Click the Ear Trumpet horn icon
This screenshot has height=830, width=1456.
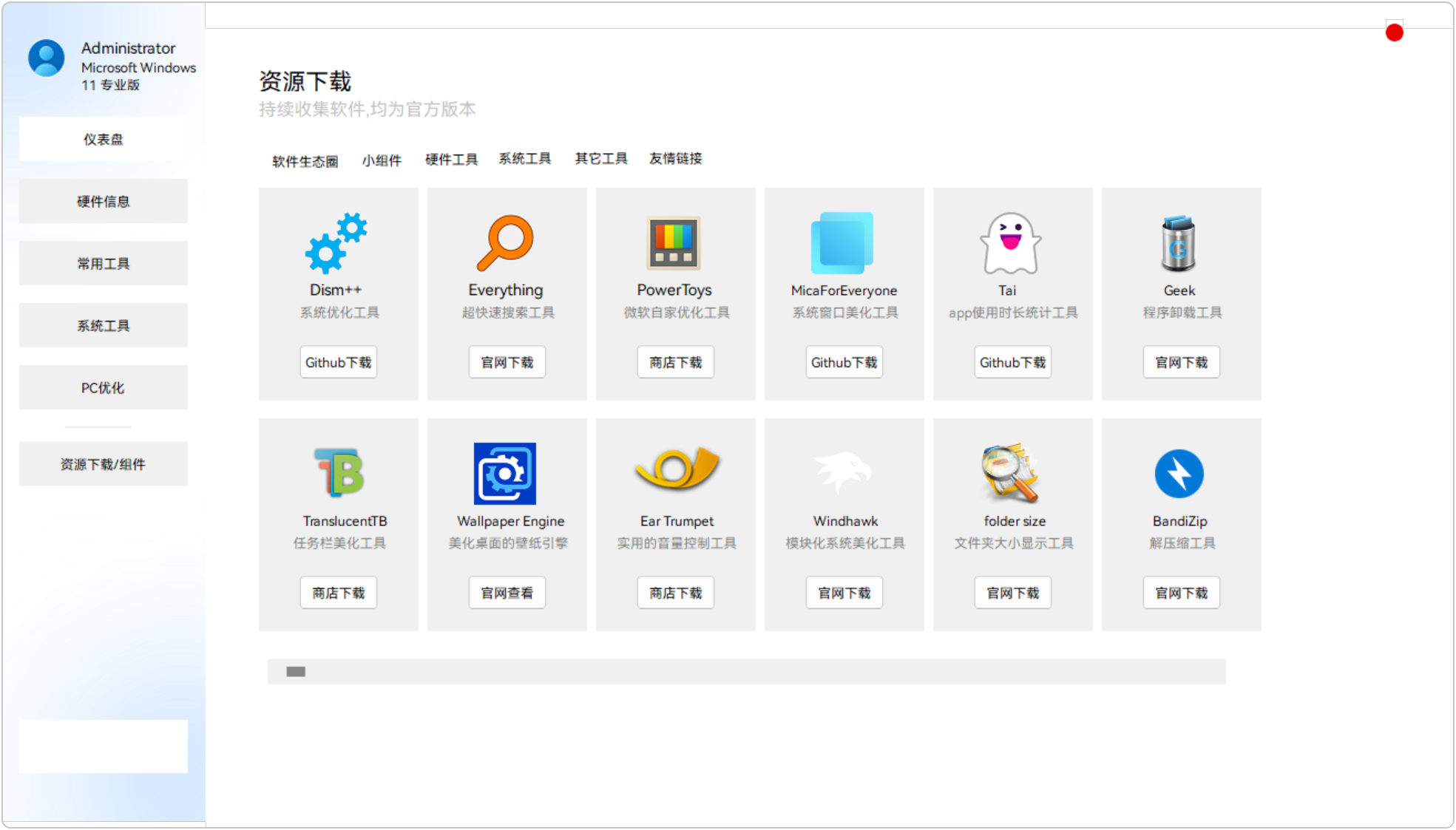[x=677, y=469]
